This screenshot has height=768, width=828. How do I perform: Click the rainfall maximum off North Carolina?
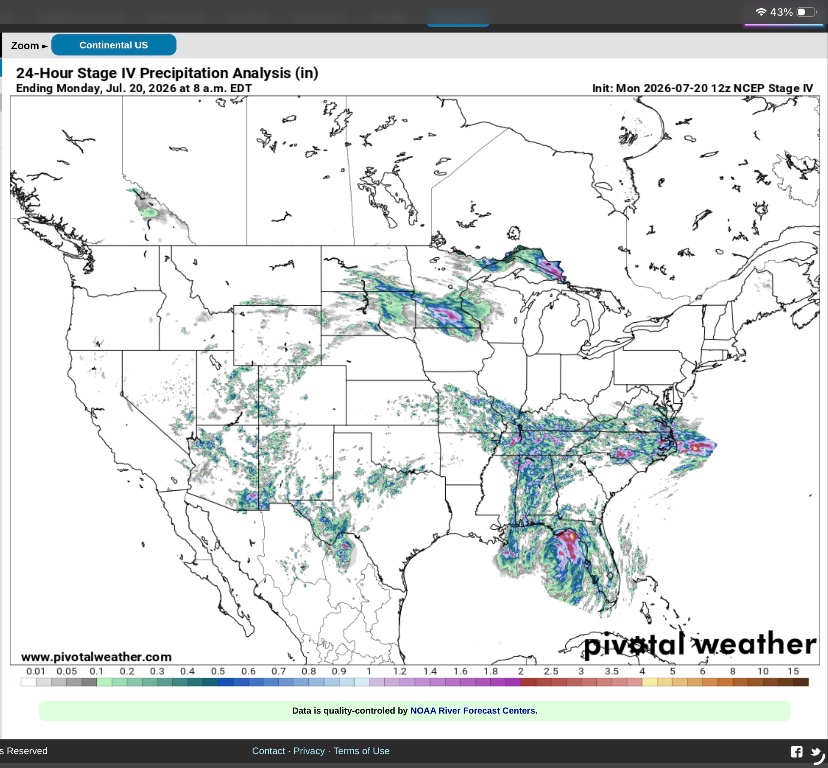(x=695, y=447)
